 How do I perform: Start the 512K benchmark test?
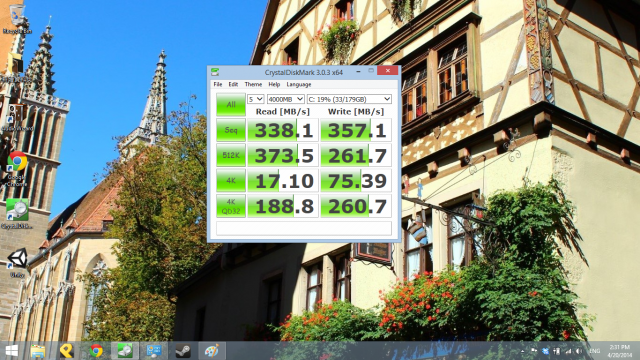231,156
